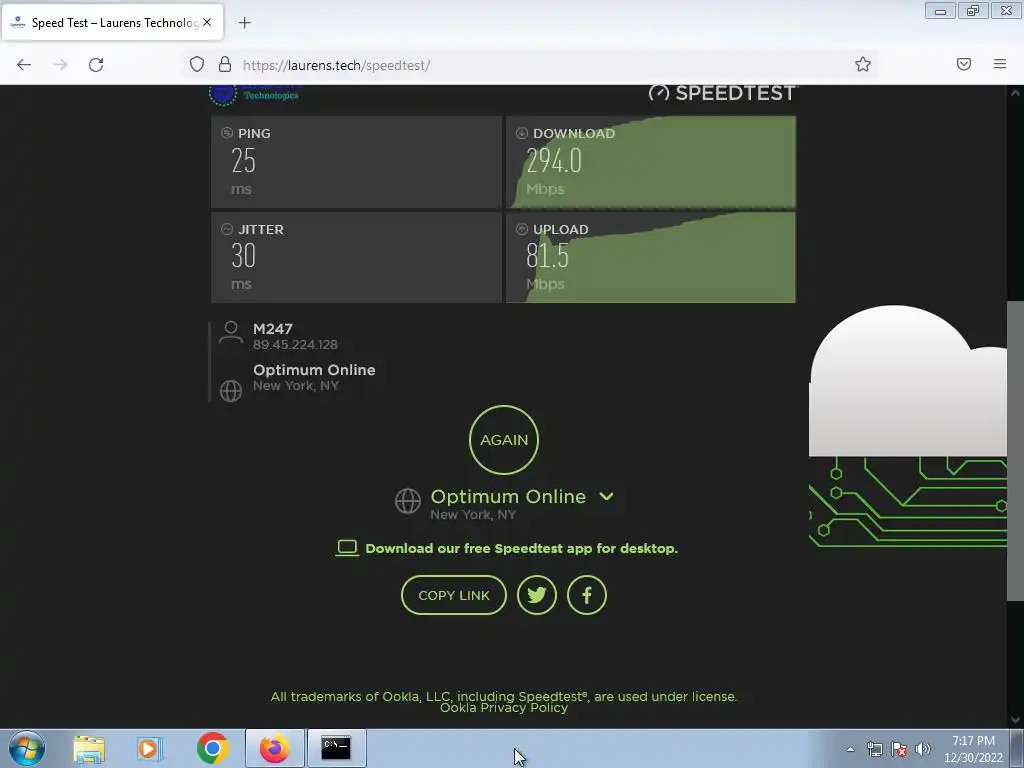Screen dimensions: 1024x768
Task: Expand the Optimum Online server dropdown
Action: (606, 496)
